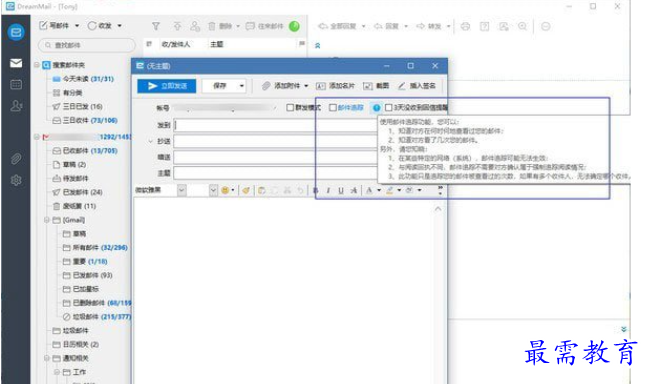Click the pin-to-top arrow icon in main toolbar

177,26
